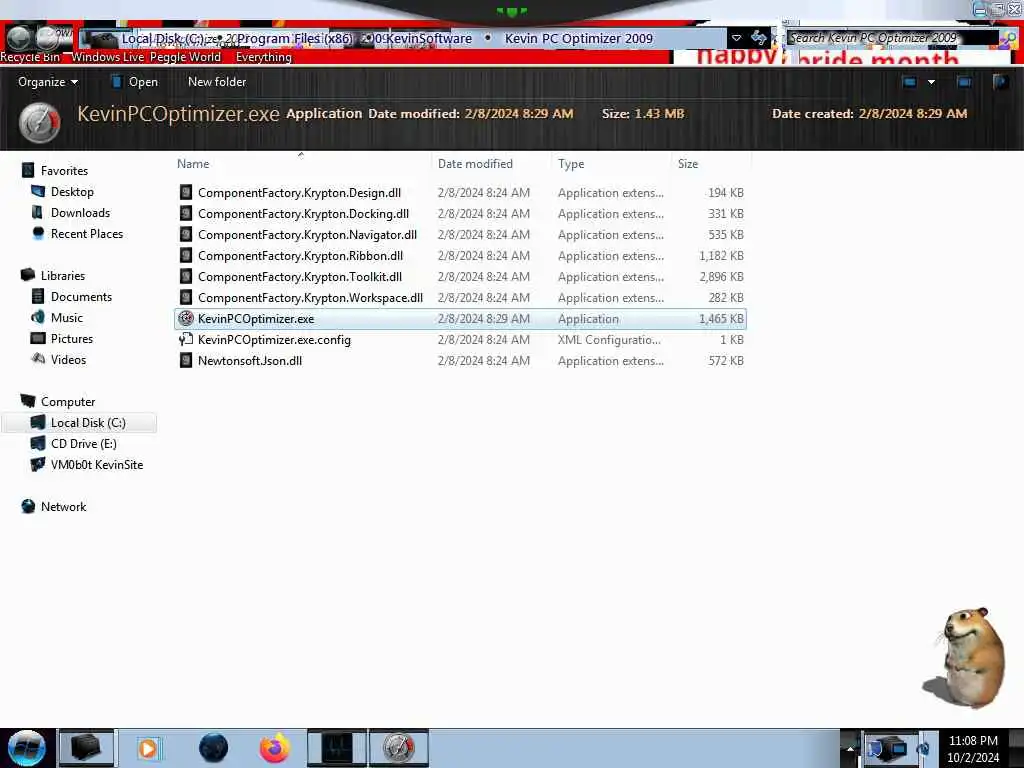The image size is (1024, 768).
Task: Click the KevinPCOptimizer.exe.config file name
Action: tap(274, 340)
